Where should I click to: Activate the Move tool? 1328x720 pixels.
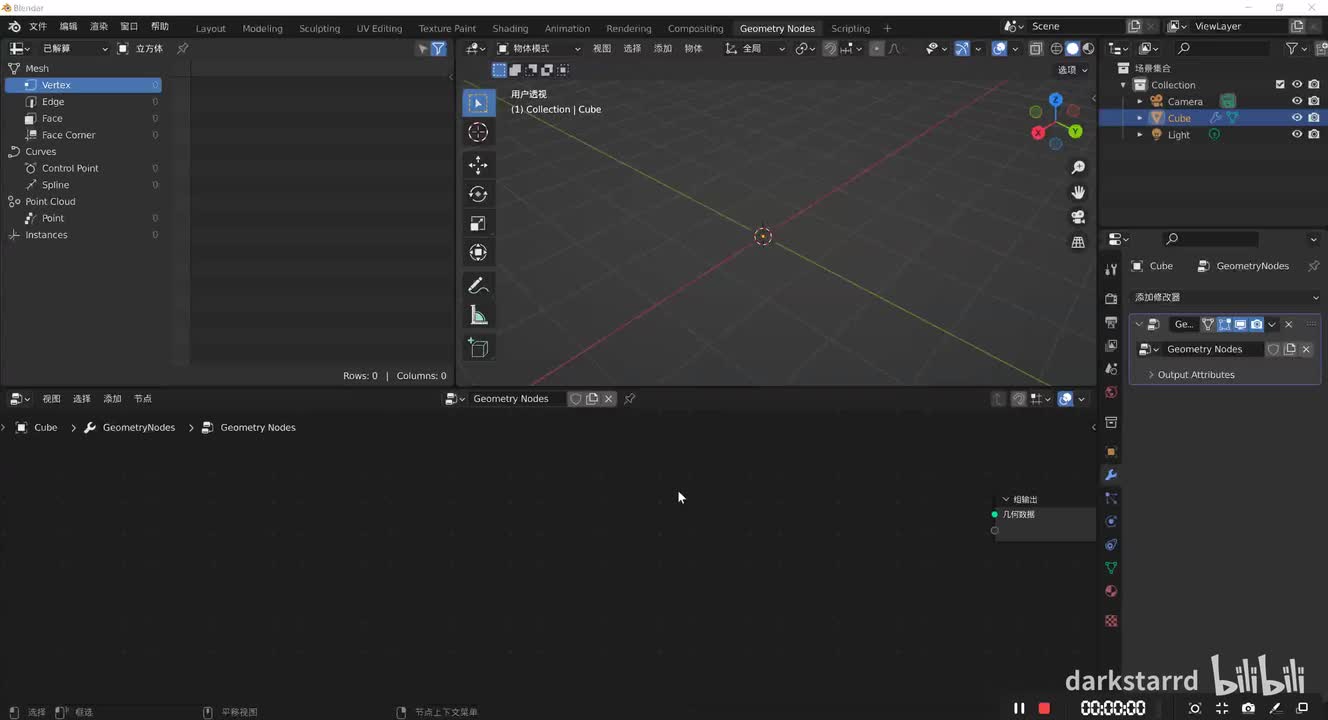(478, 164)
